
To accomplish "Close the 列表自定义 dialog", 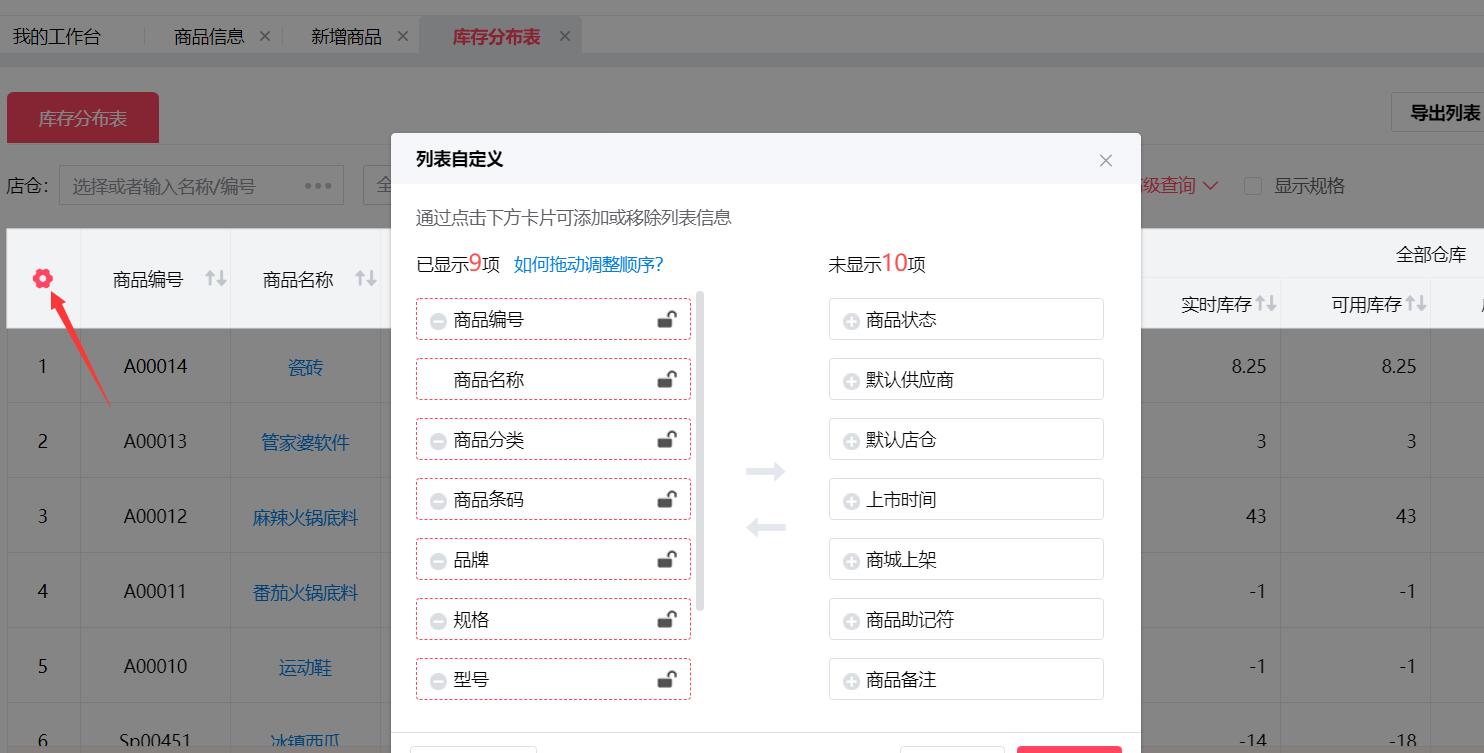I will point(1105,160).
